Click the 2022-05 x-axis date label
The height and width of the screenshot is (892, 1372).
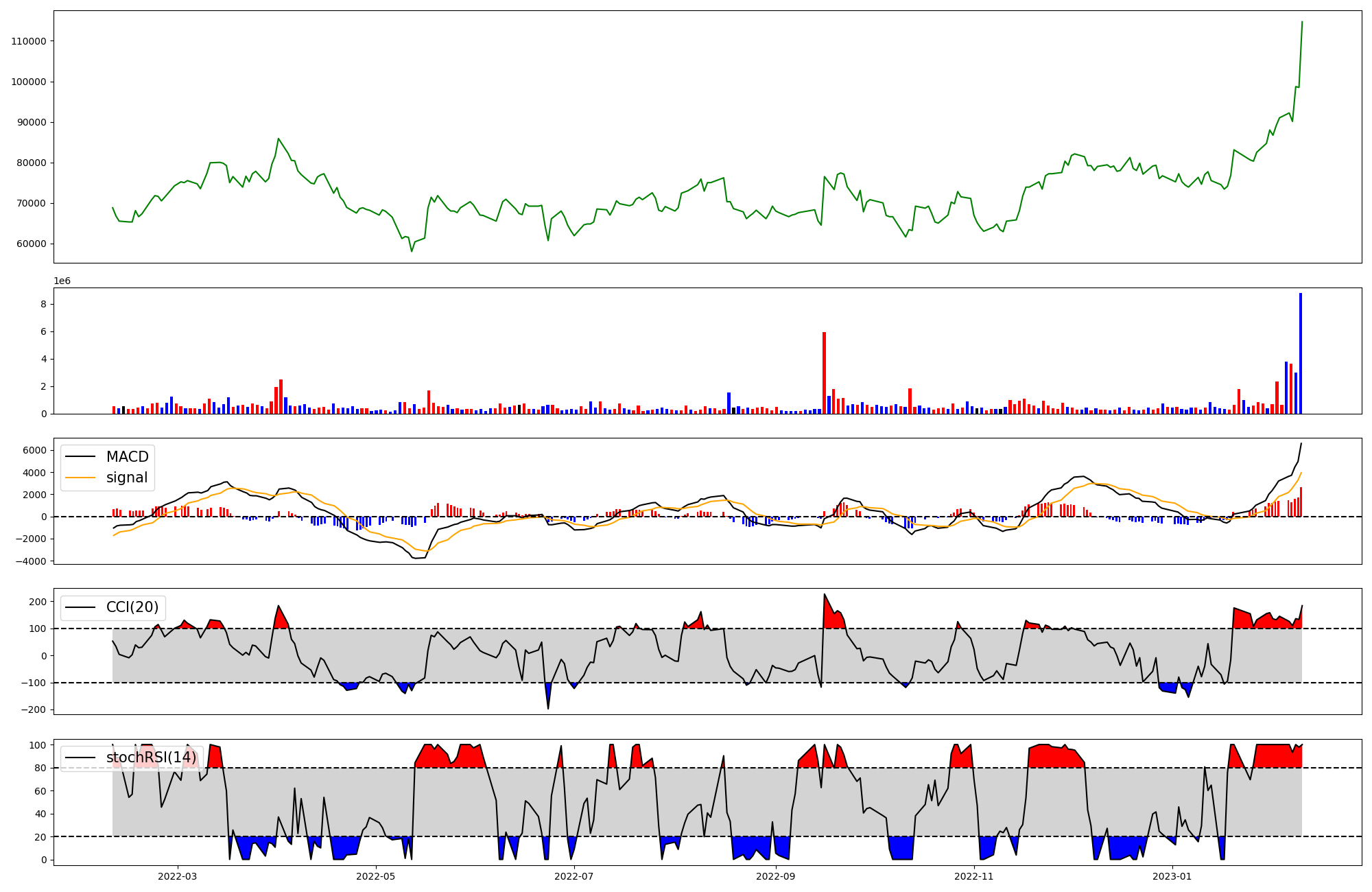click(376, 876)
